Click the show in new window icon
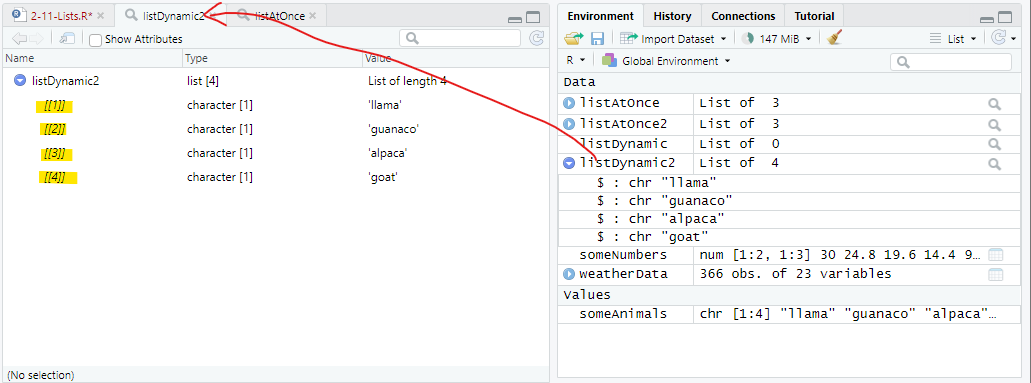 (x=67, y=39)
